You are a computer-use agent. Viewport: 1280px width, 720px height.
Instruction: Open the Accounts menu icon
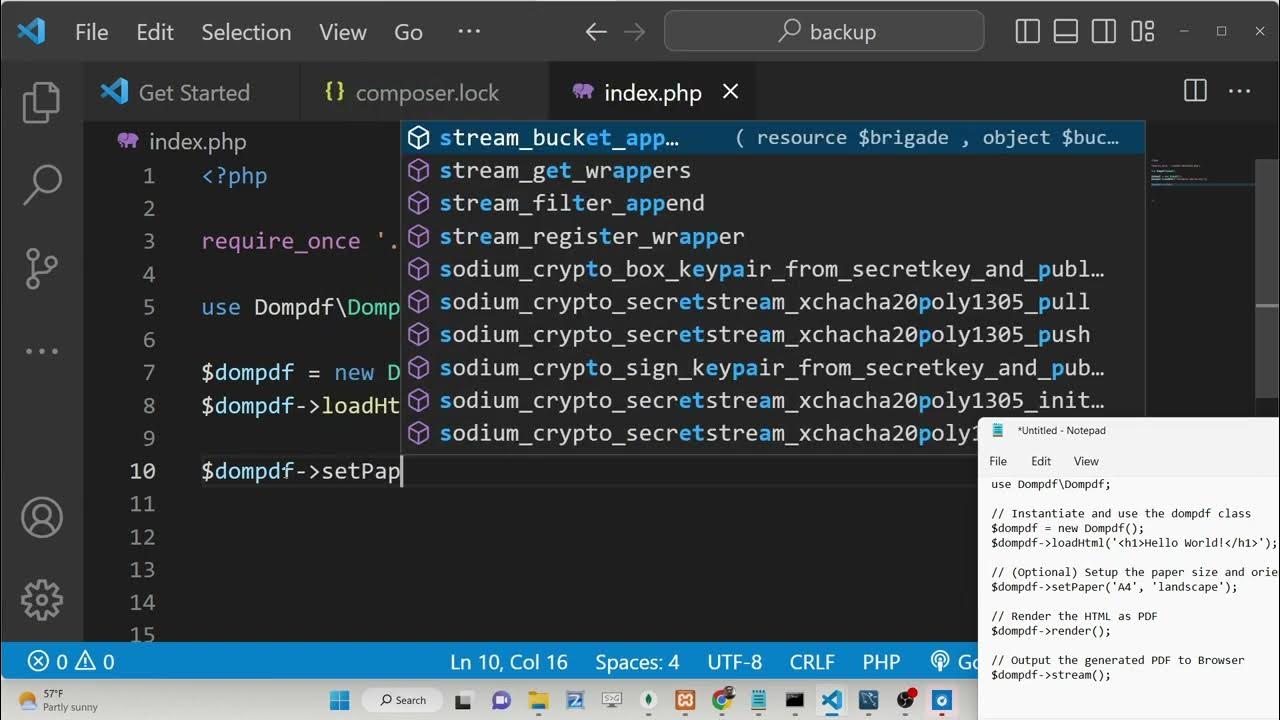pos(42,517)
